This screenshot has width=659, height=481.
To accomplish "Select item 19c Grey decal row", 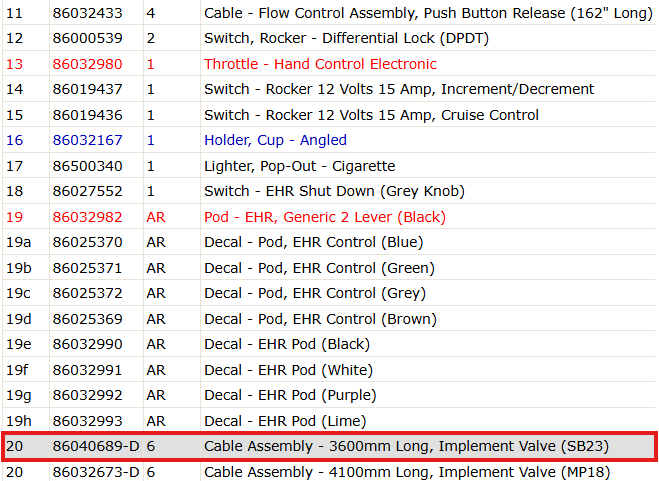I will (329, 293).
